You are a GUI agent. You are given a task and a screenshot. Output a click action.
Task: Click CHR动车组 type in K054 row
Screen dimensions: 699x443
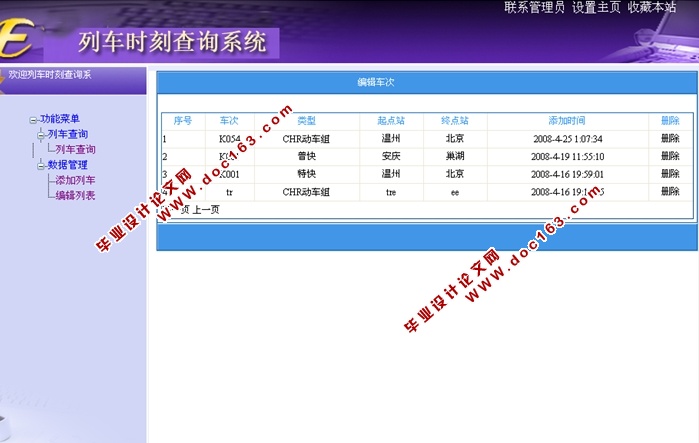(x=306, y=139)
